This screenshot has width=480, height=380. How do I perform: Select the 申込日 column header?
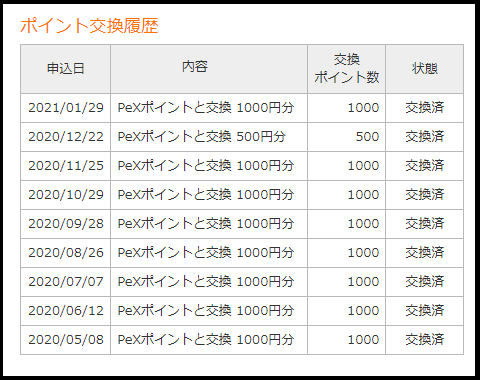(65, 69)
